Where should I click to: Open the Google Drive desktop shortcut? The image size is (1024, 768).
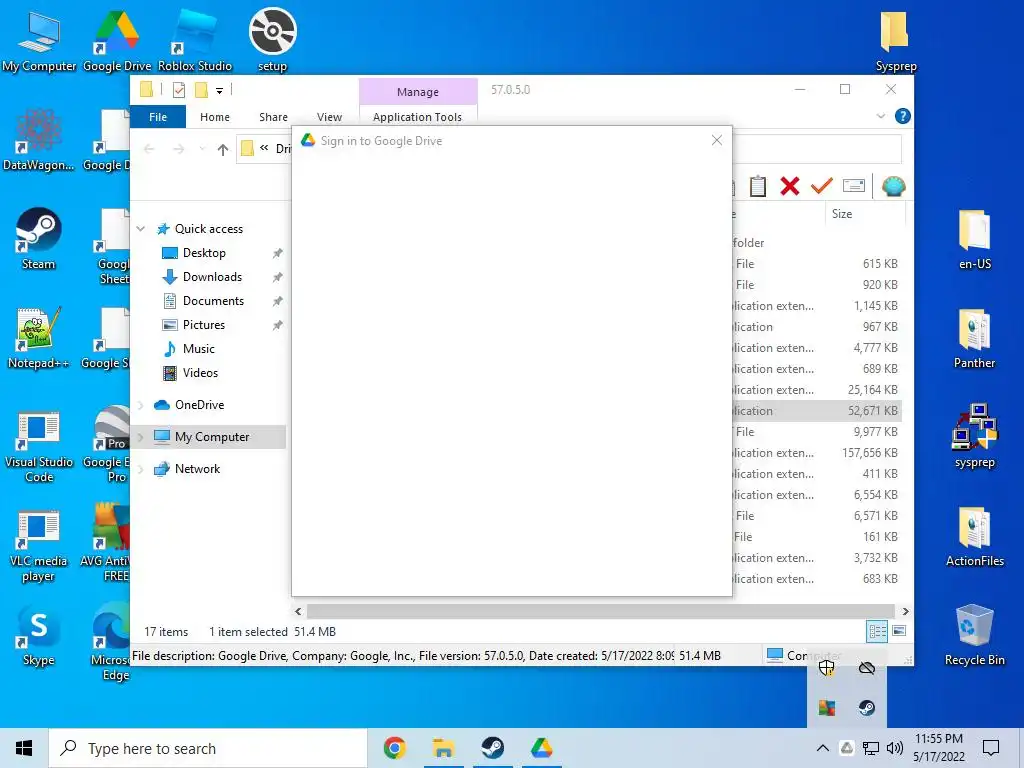pos(117,40)
